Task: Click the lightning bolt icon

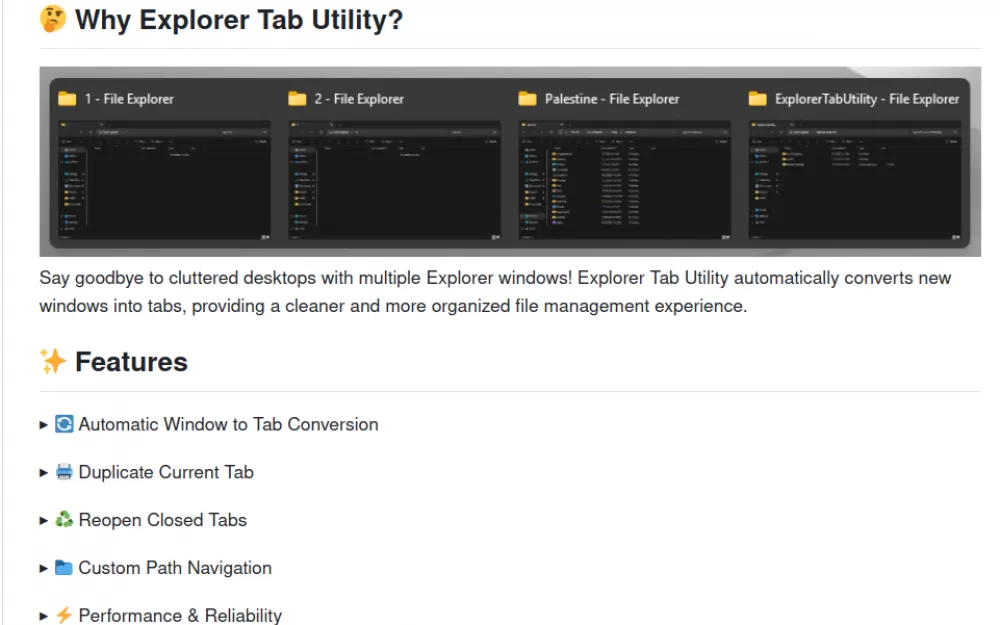Action: [64, 616]
